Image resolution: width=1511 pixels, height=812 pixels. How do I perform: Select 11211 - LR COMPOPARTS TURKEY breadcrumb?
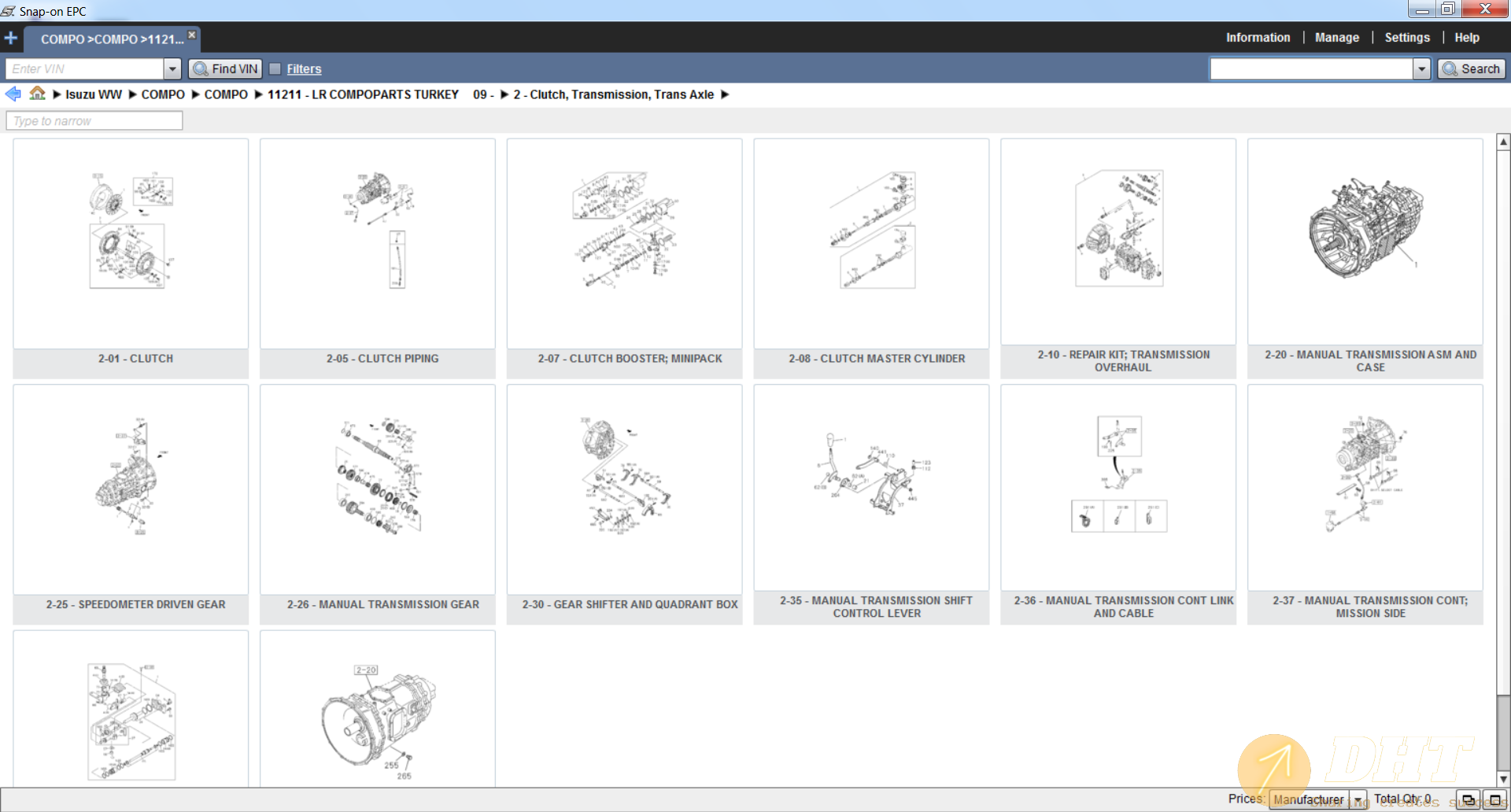pos(363,94)
